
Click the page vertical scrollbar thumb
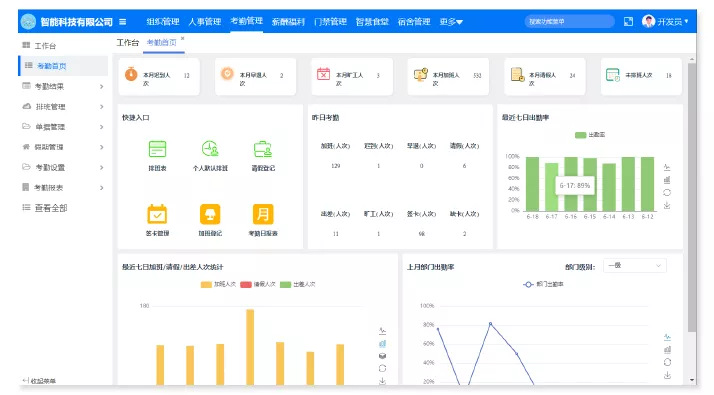click(x=692, y=197)
